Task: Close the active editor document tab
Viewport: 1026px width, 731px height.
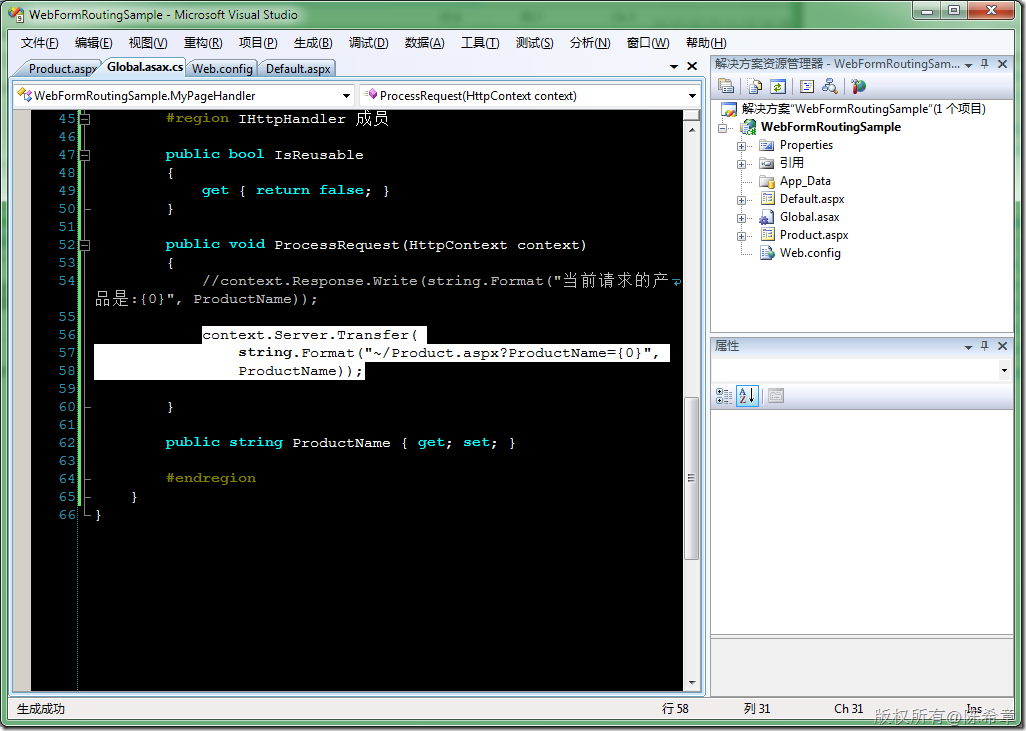Action: [692, 66]
